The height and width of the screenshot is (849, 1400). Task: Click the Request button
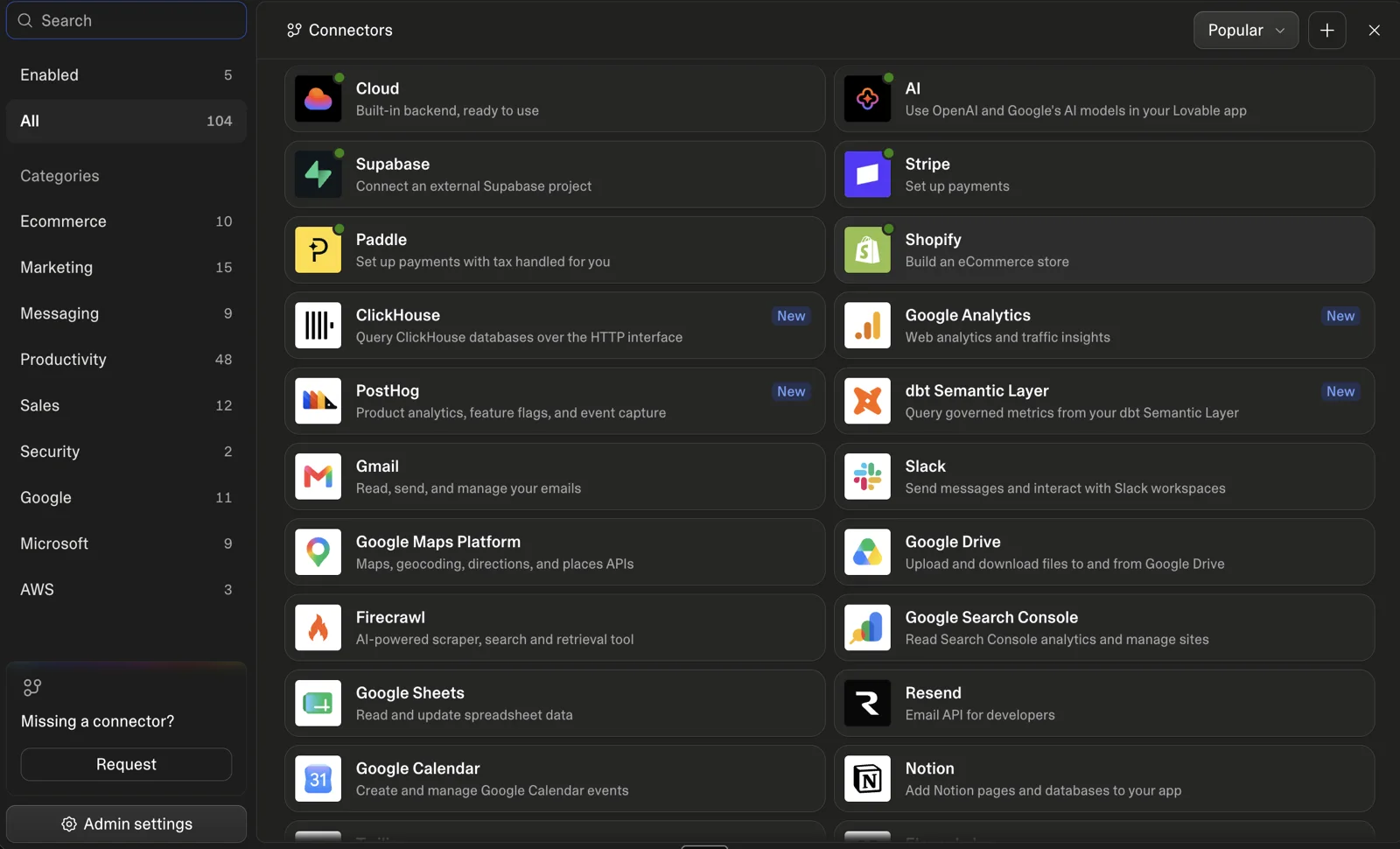point(126,765)
